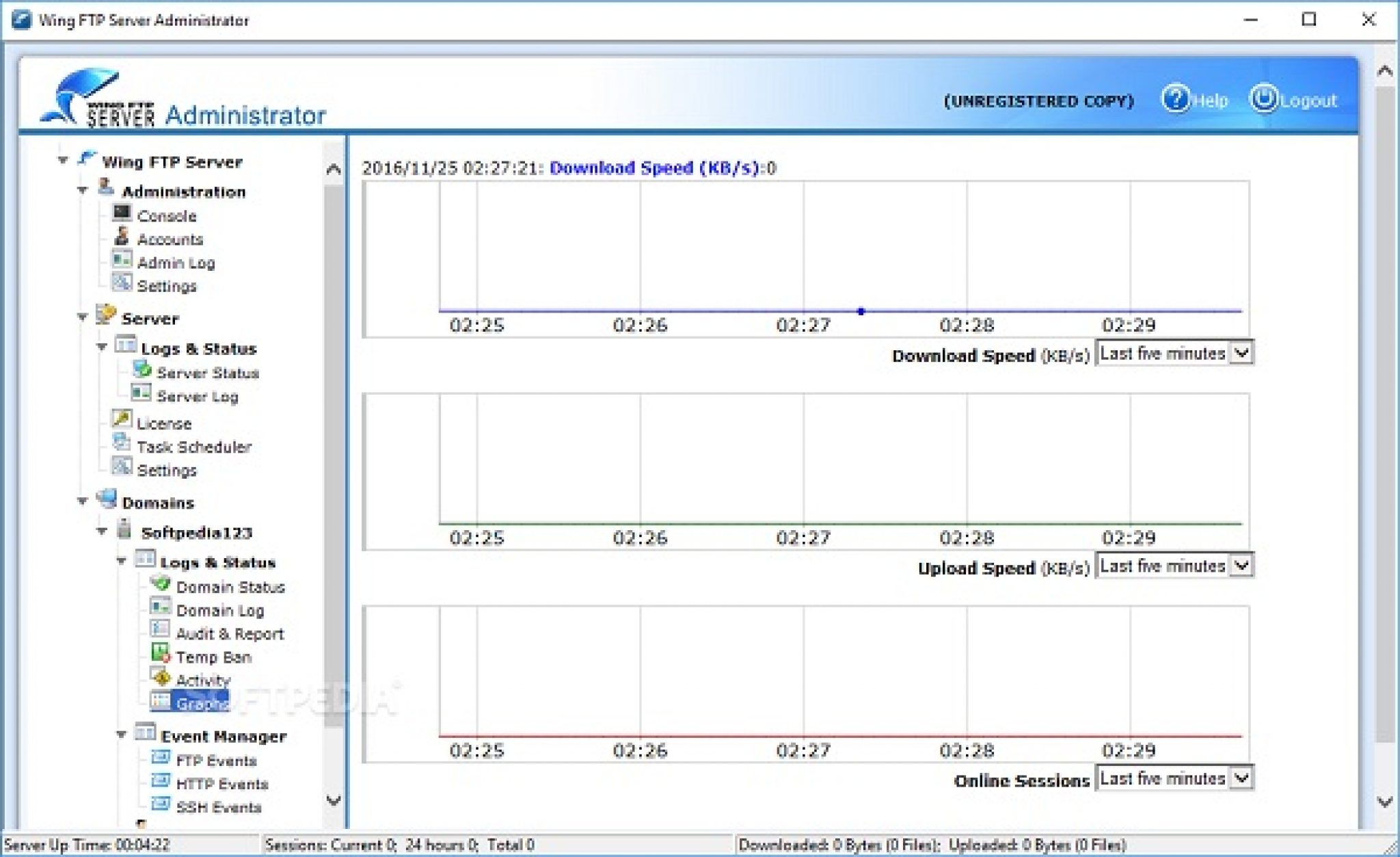Open Download Speed time range dropdown
The image size is (1400, 857).
click(x=1241, y=354)
